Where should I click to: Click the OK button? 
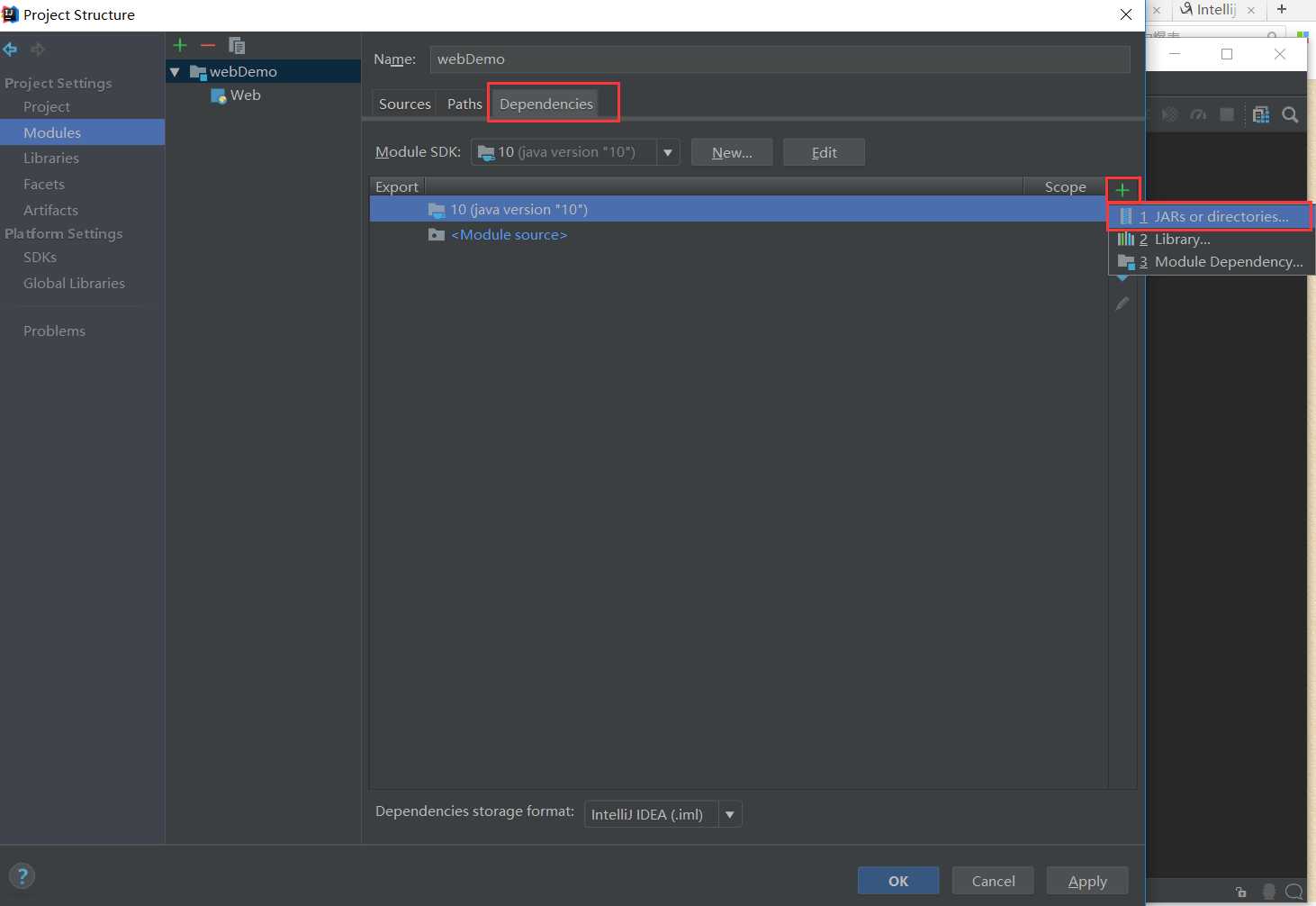898,881
